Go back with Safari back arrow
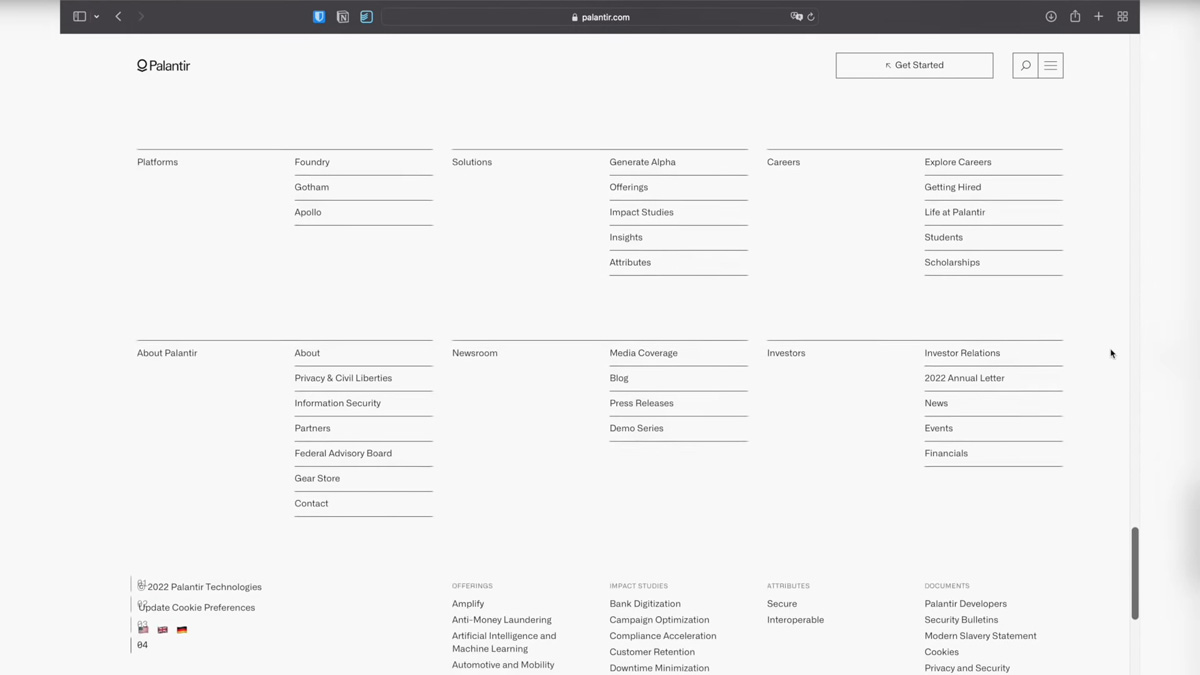Viewport: 1200px width, 675px height. (118, 16)
